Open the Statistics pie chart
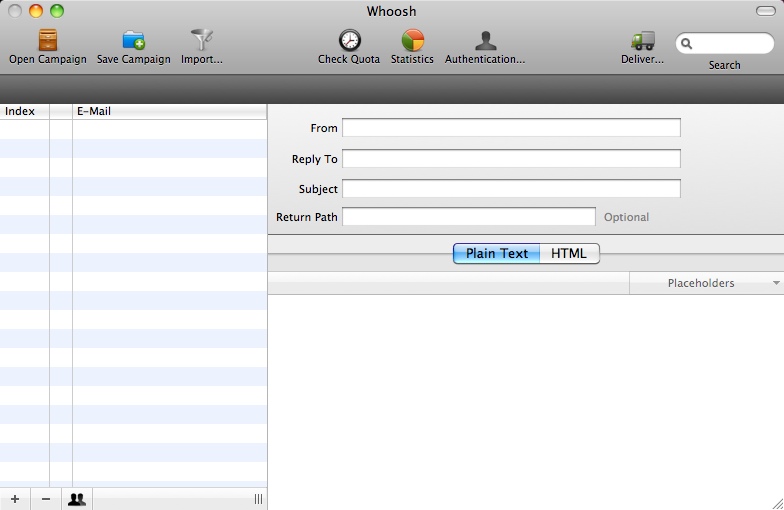The height and width of the screenshot is (510, 784). [x=412, y=41]
